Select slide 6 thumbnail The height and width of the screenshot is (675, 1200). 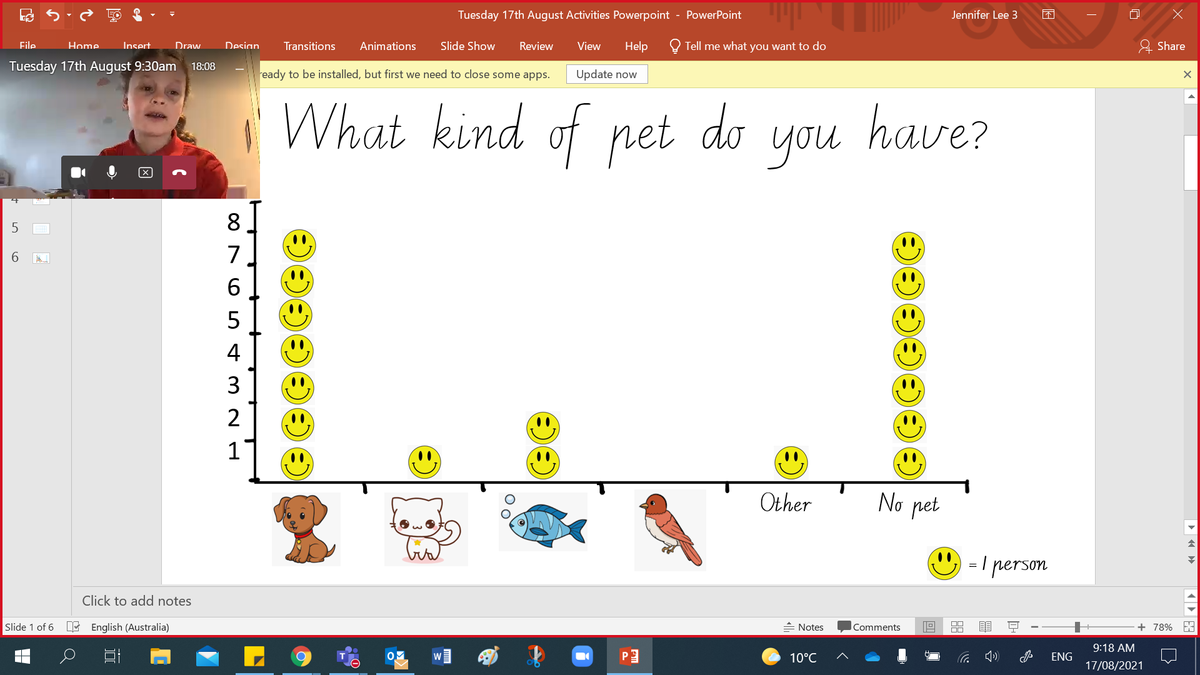tap(41, 258)
